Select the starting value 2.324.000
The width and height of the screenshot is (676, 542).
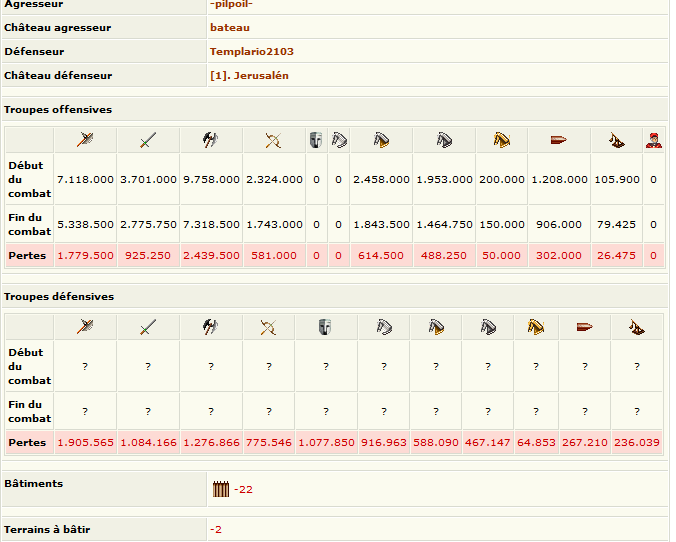274,179
